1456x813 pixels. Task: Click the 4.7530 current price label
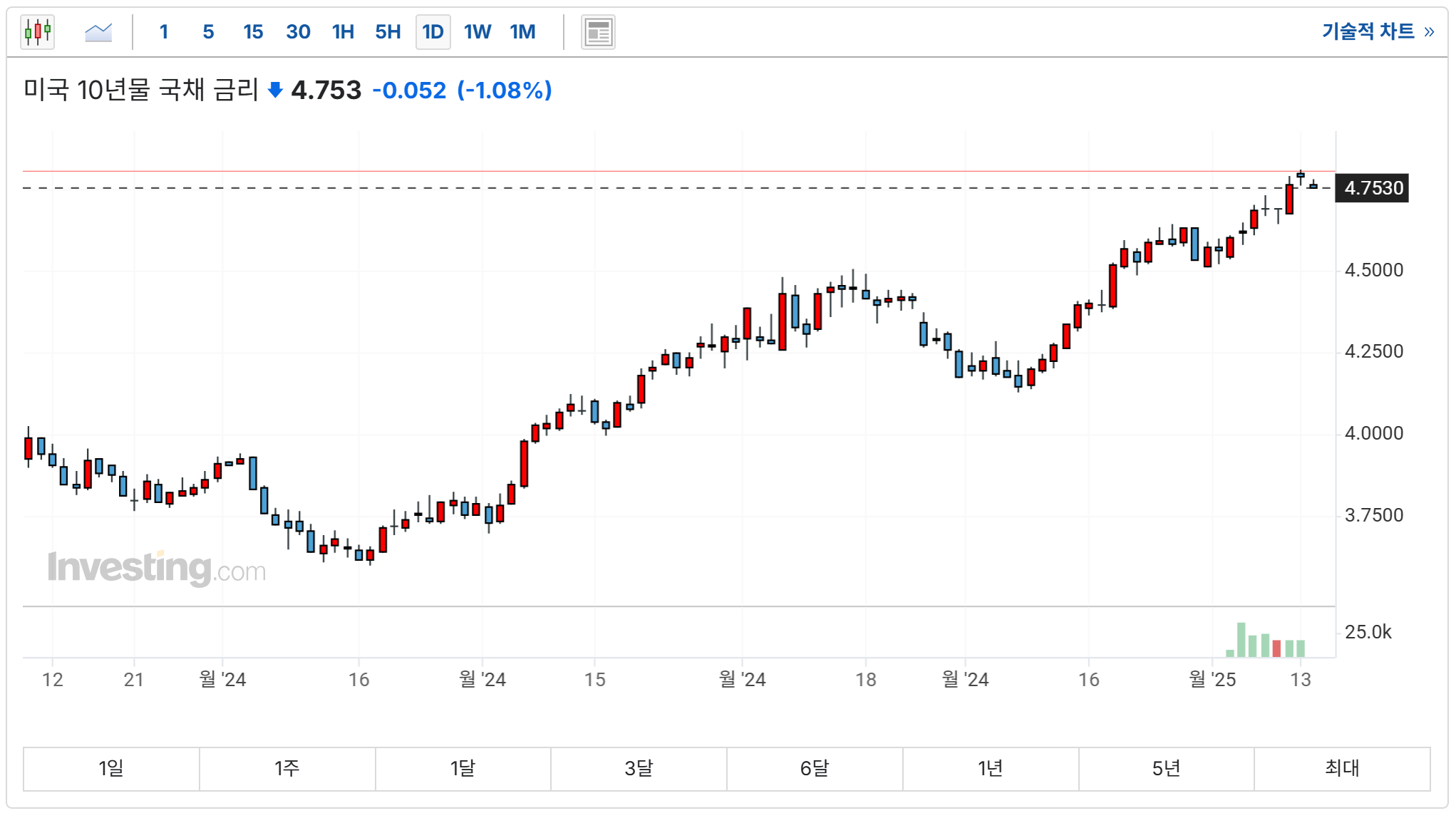tap(1373, 188)
